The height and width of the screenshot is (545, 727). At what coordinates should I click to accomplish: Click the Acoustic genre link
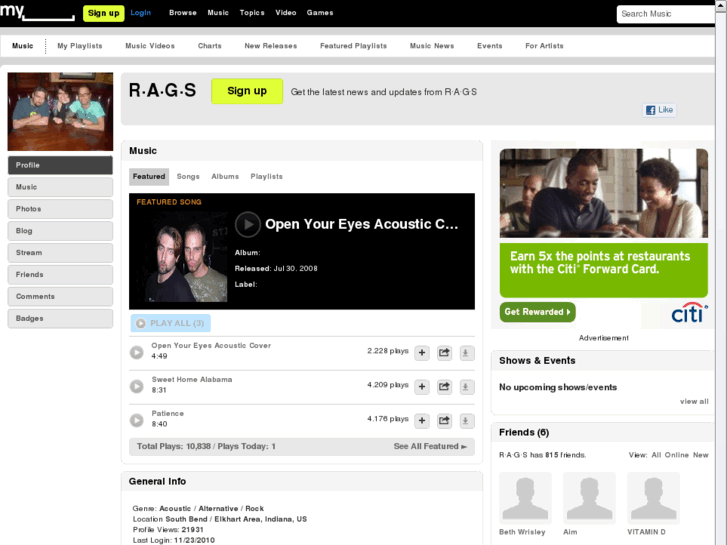click(x=175, y=508)
